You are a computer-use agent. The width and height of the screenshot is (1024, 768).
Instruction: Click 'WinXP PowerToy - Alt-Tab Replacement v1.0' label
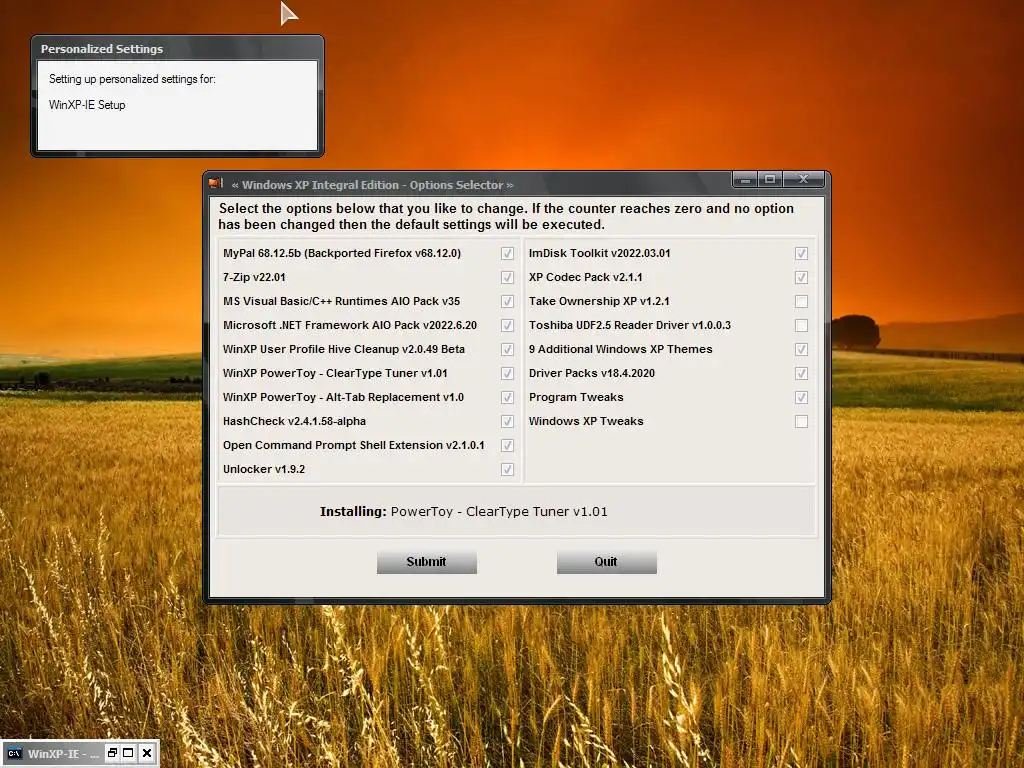tap(343, 397)
